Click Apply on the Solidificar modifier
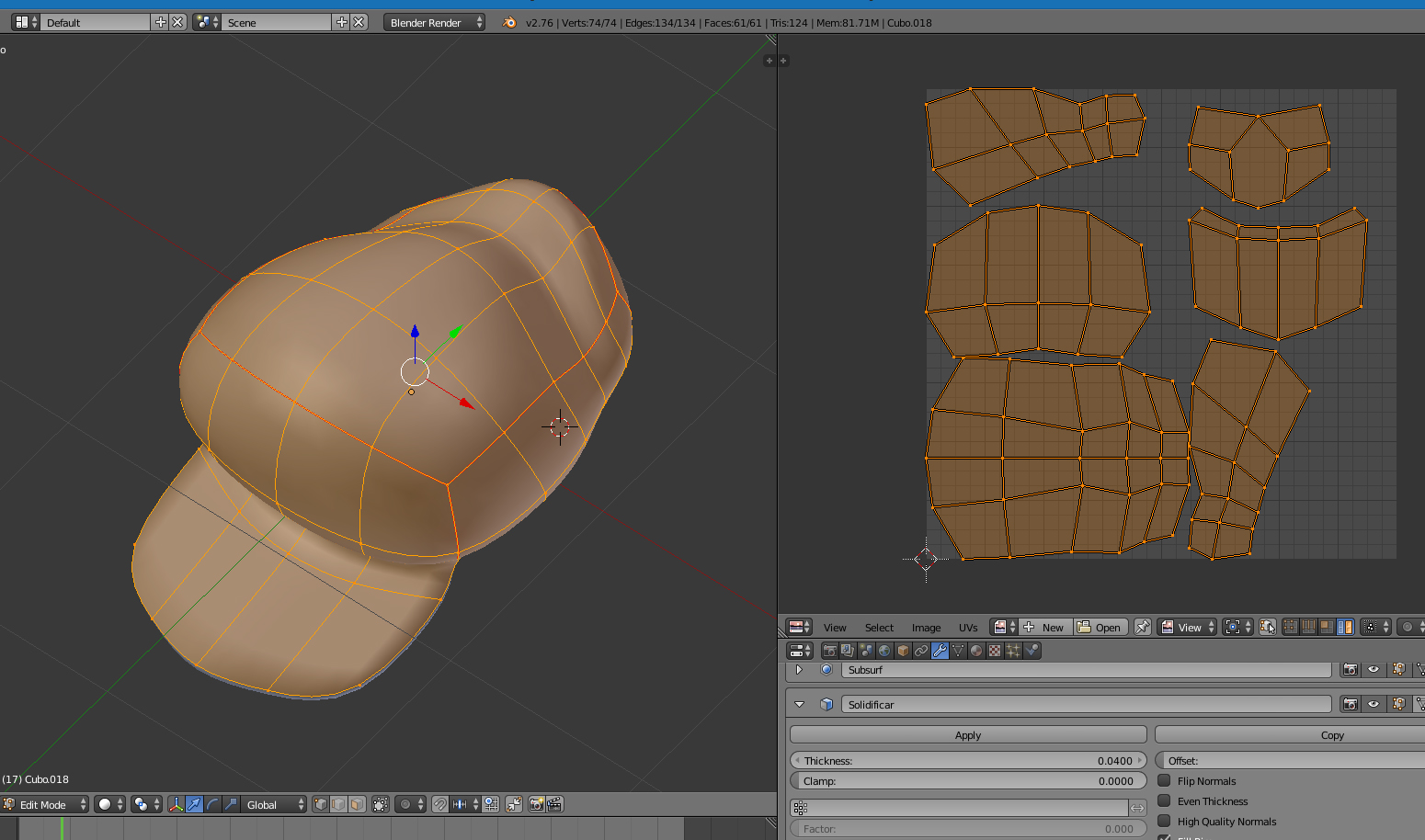This screenshot has width=1425, height=840. (x=967, y=735)
